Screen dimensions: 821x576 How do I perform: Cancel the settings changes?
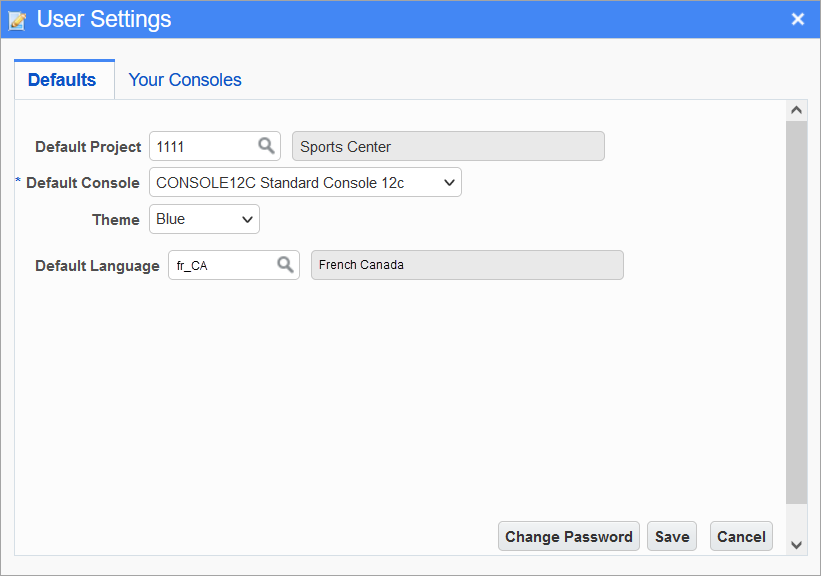pos(741,536)
